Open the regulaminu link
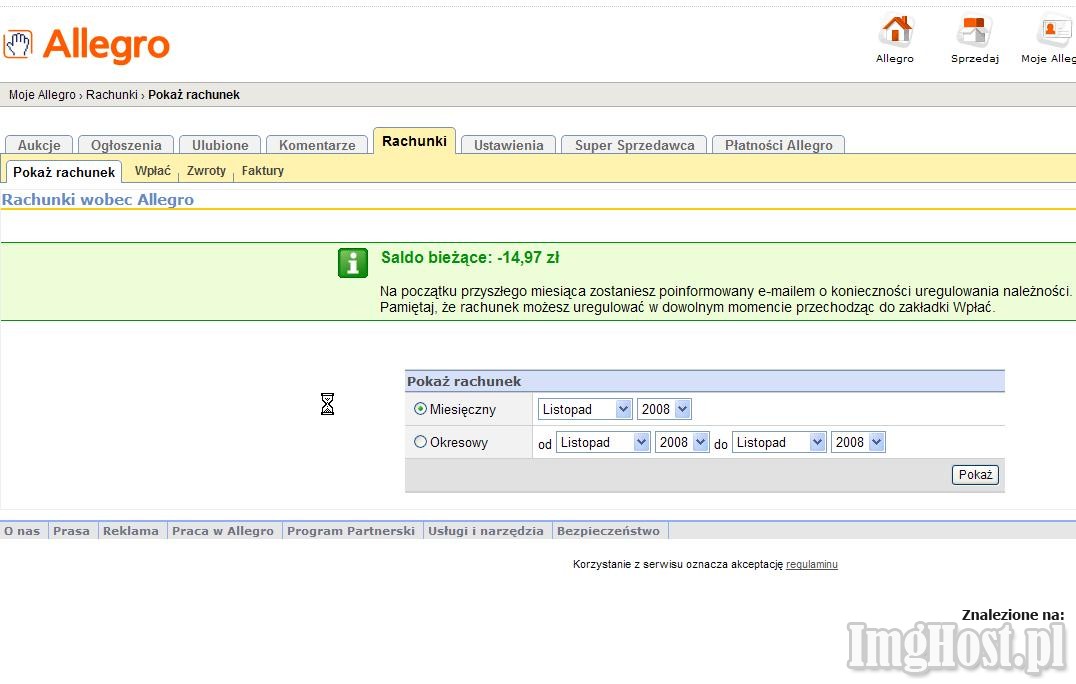 812,564
